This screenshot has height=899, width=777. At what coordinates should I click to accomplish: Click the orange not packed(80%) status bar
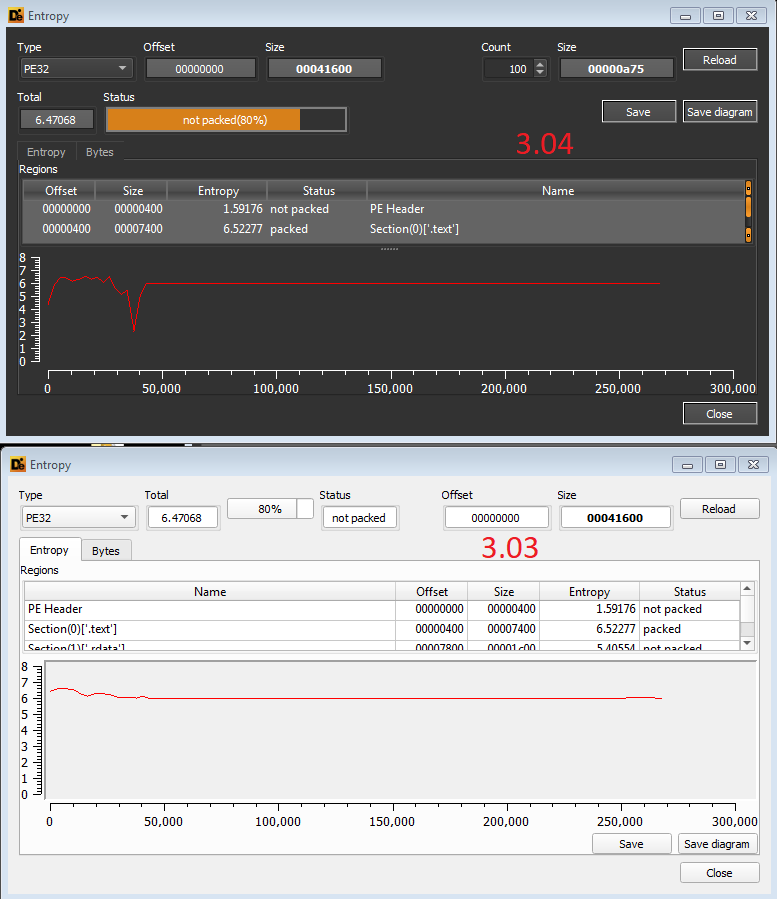tap(226, 120)
